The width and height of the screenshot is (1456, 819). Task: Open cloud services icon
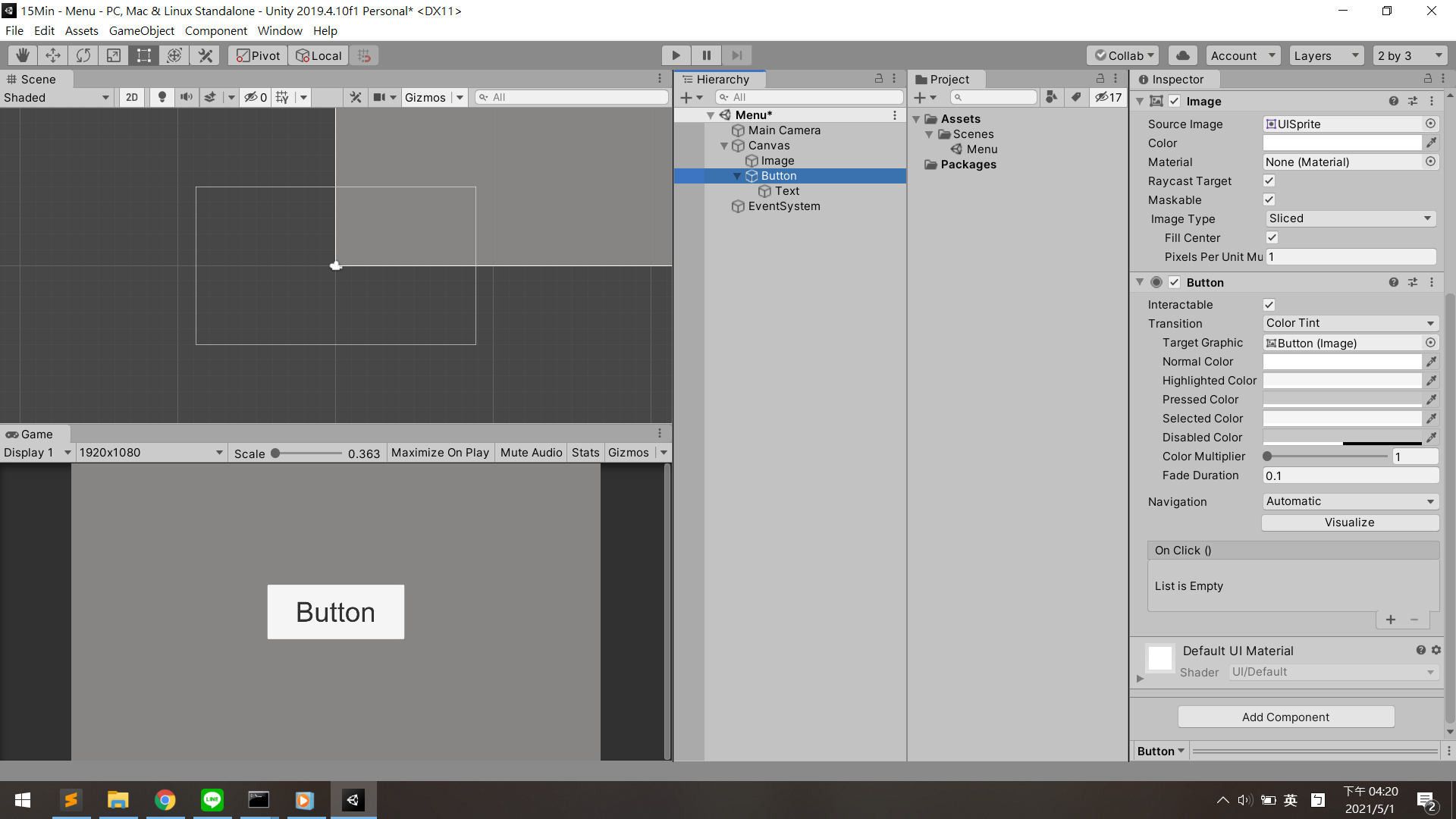click(1182, 55)
